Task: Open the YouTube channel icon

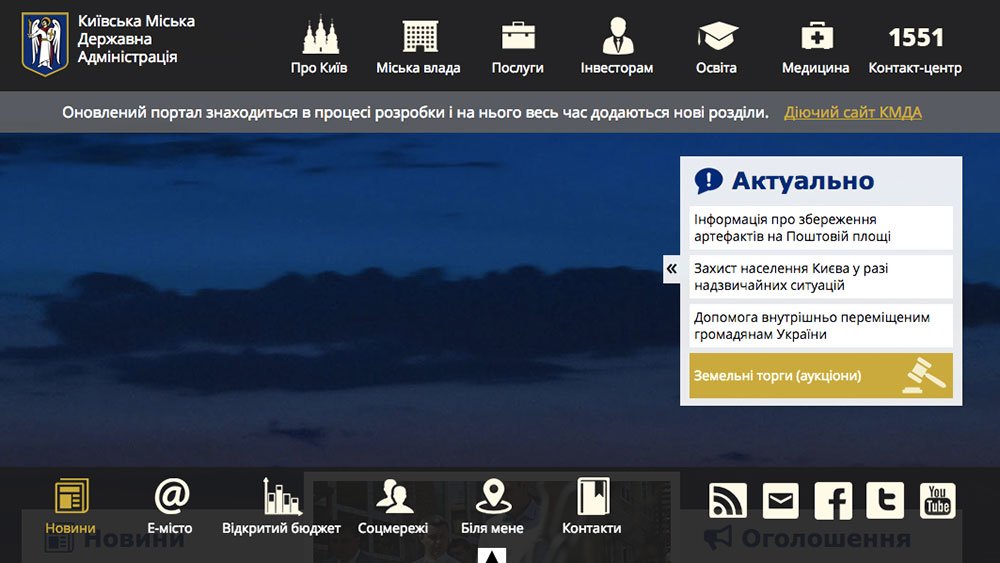Action: (x=937, y=501)
